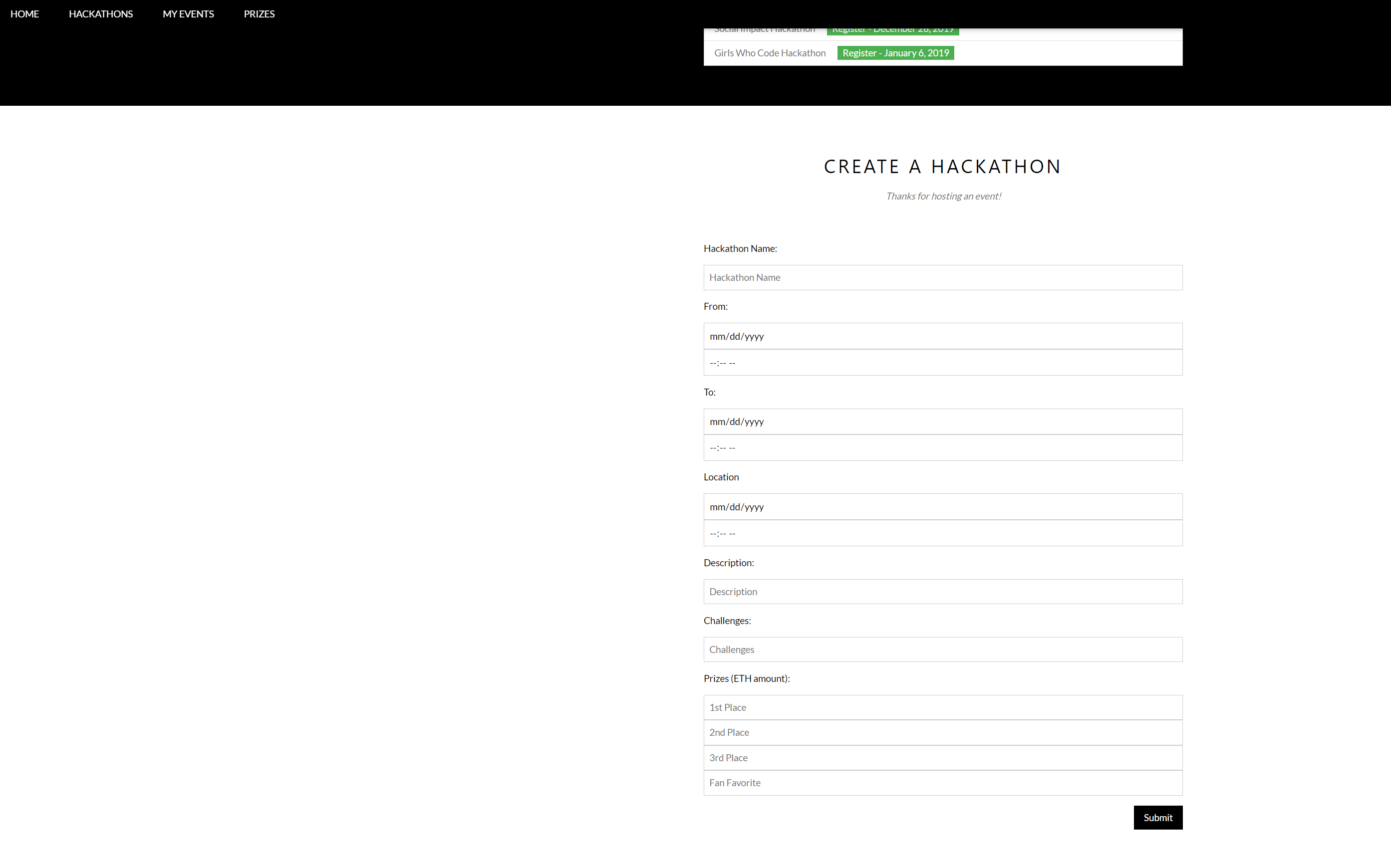The height and width of the screenshot is (868, 1391).
Task: Open the PRIZES navigation link
Action: [259, 14]
